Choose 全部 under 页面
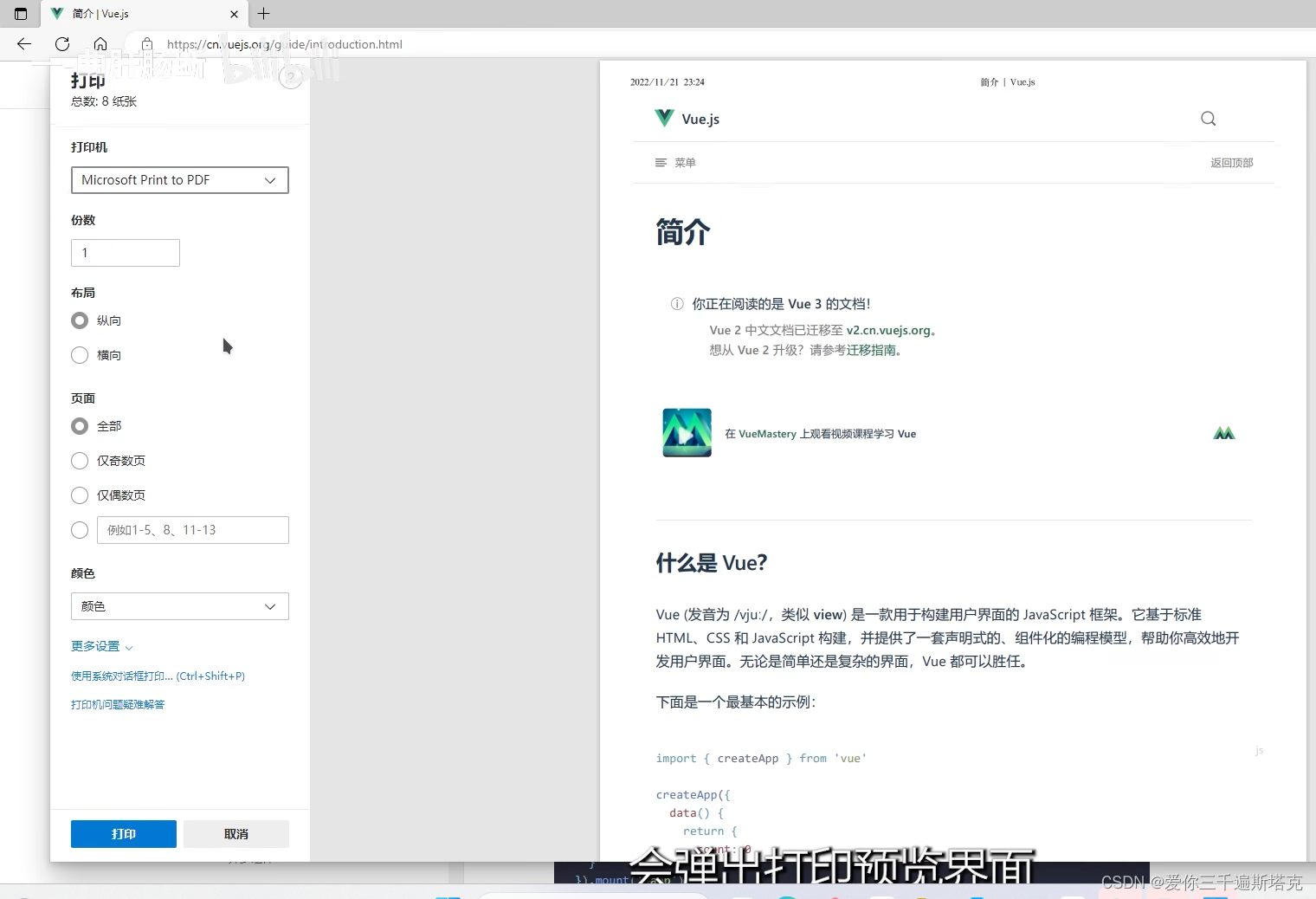Screen dimensions: 1316x899 pyautogui.click(x=79, y=425)
